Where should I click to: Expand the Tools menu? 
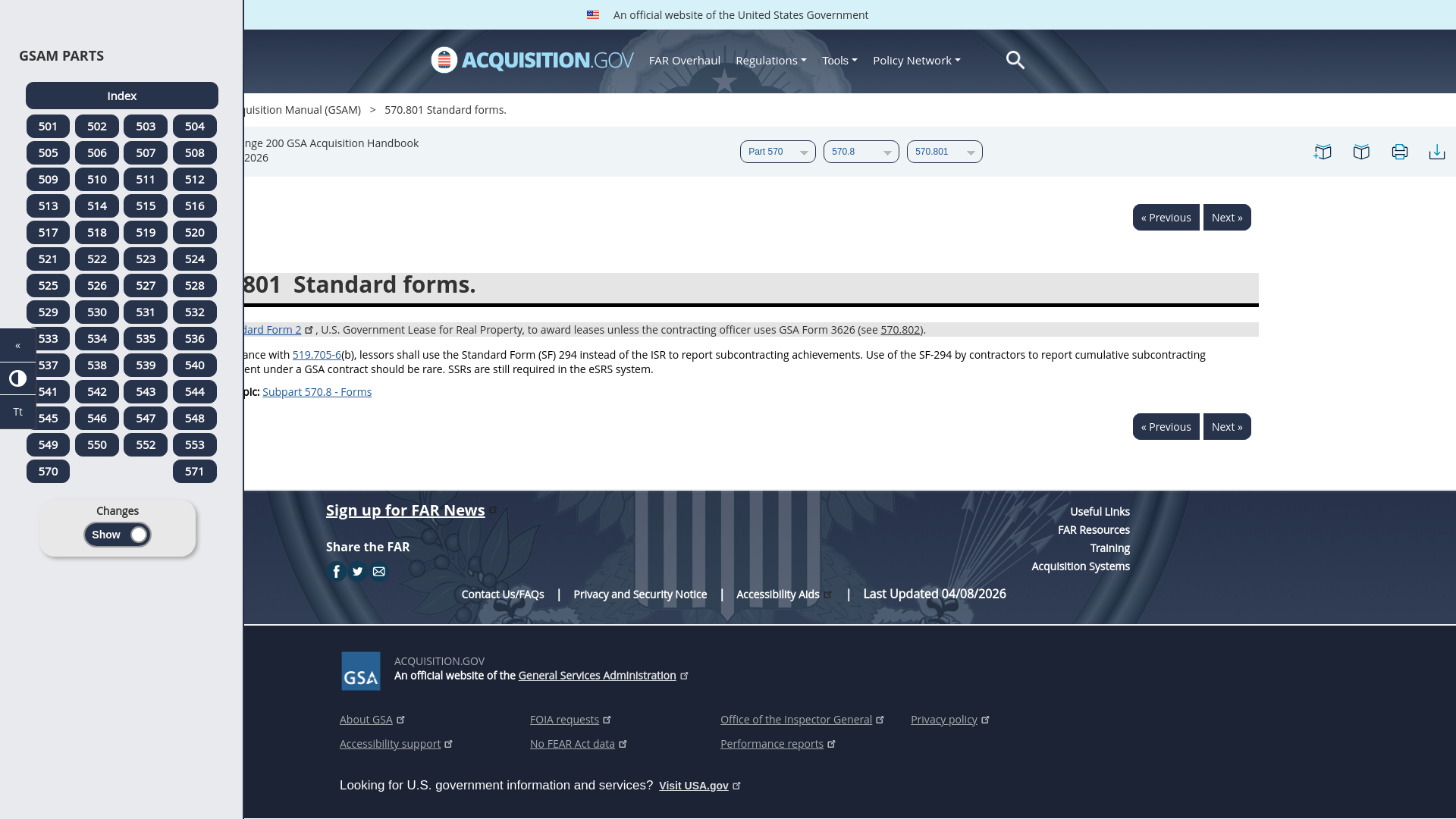[839, 60]
